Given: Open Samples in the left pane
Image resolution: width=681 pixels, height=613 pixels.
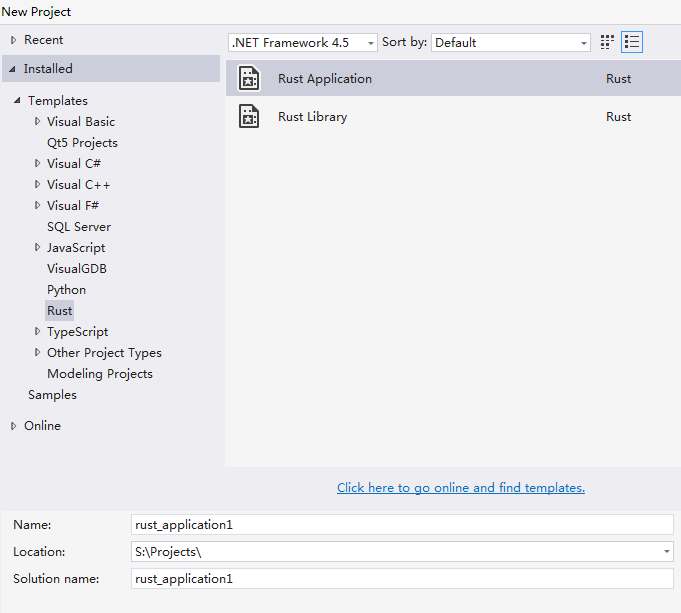Looking at the screenshot, I should coord(52,395).
